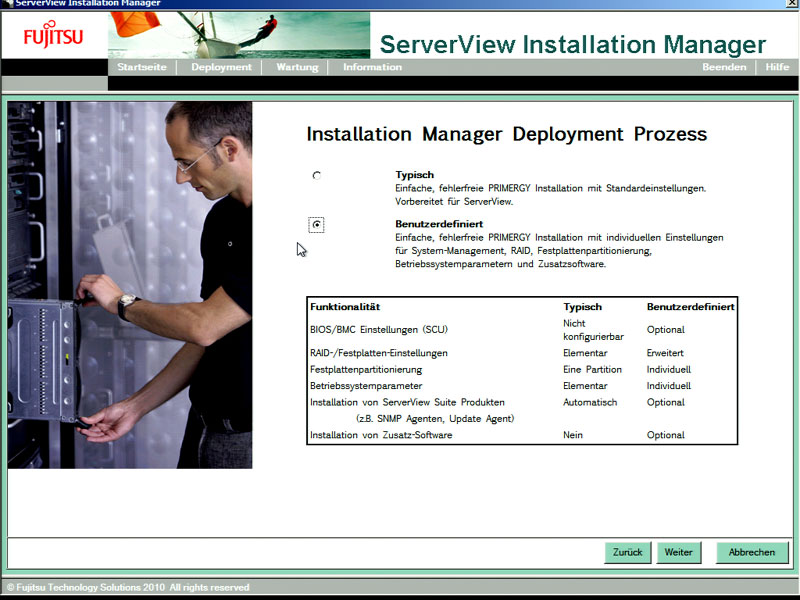Click the ServerView Installation Manager banner title
This screenshot has height=600, width=800.
click(x=572, y=44)
